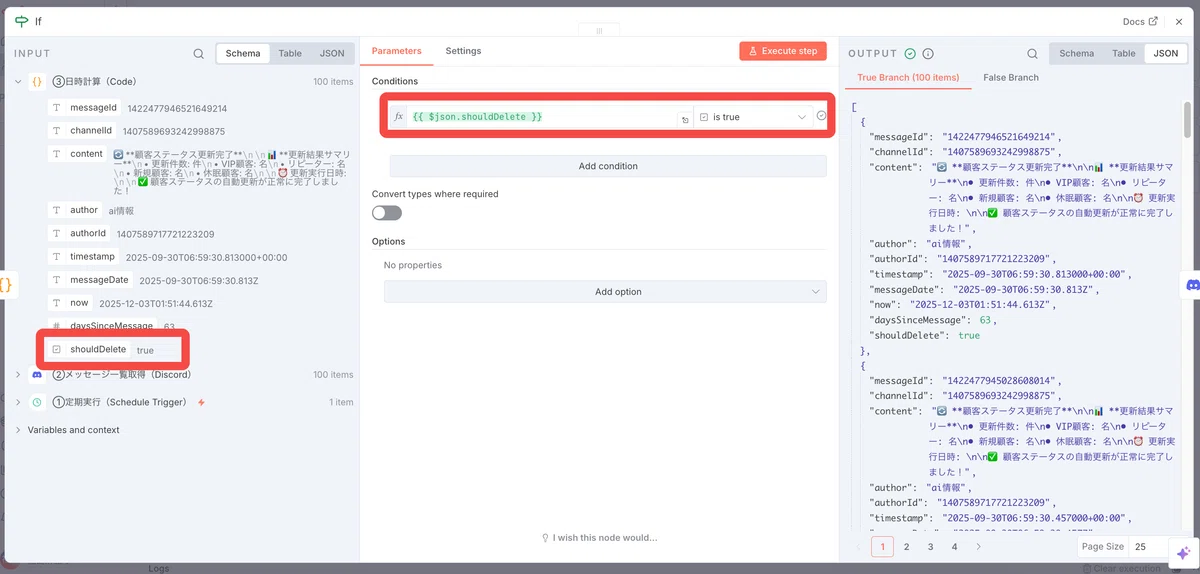Image resolution: width=1200 pixels, height=574 pixels.
Task: Click the Code node braces icon
Action: point(37,81)
